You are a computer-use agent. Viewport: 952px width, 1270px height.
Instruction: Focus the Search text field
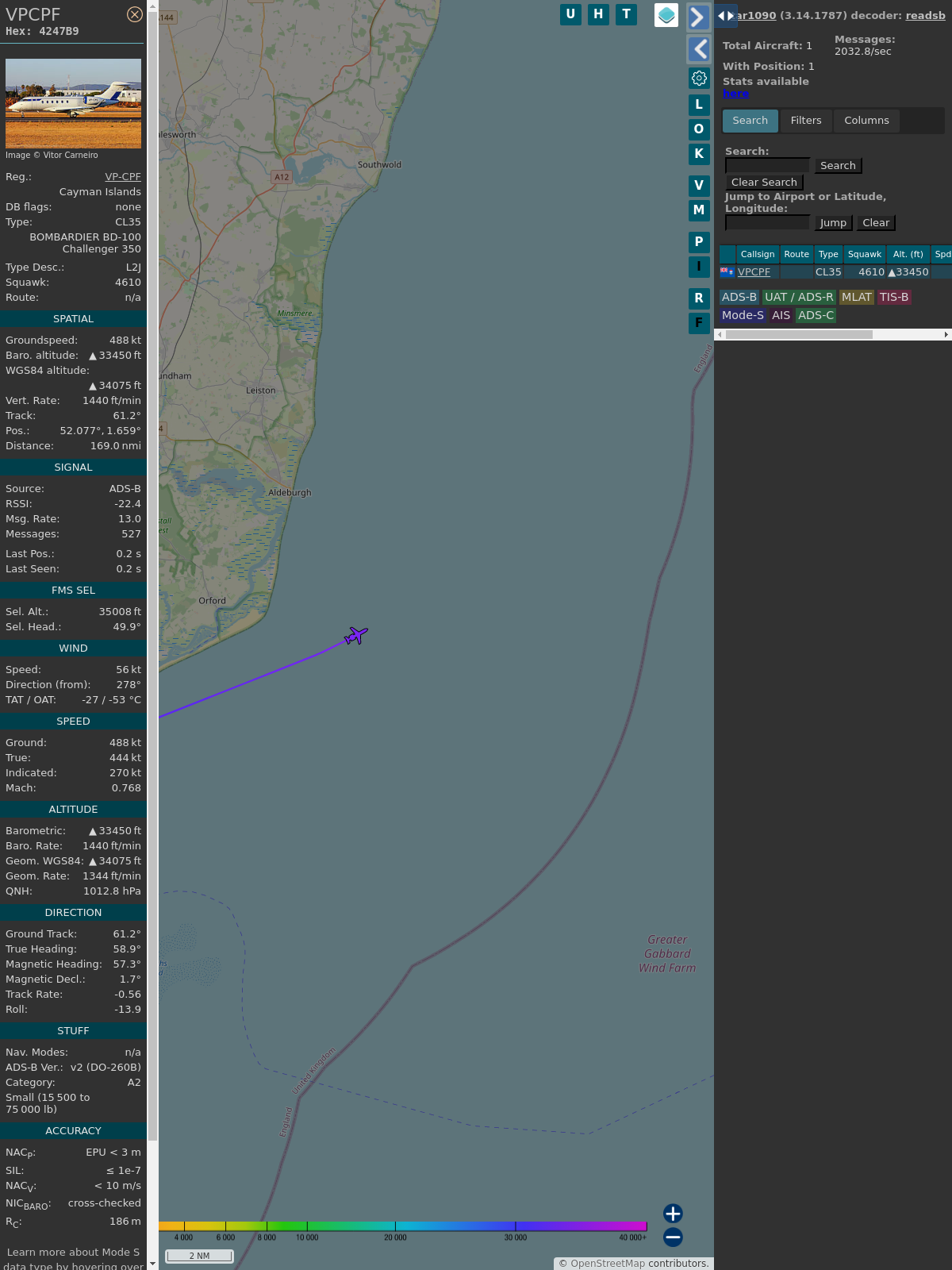point(767,165)
